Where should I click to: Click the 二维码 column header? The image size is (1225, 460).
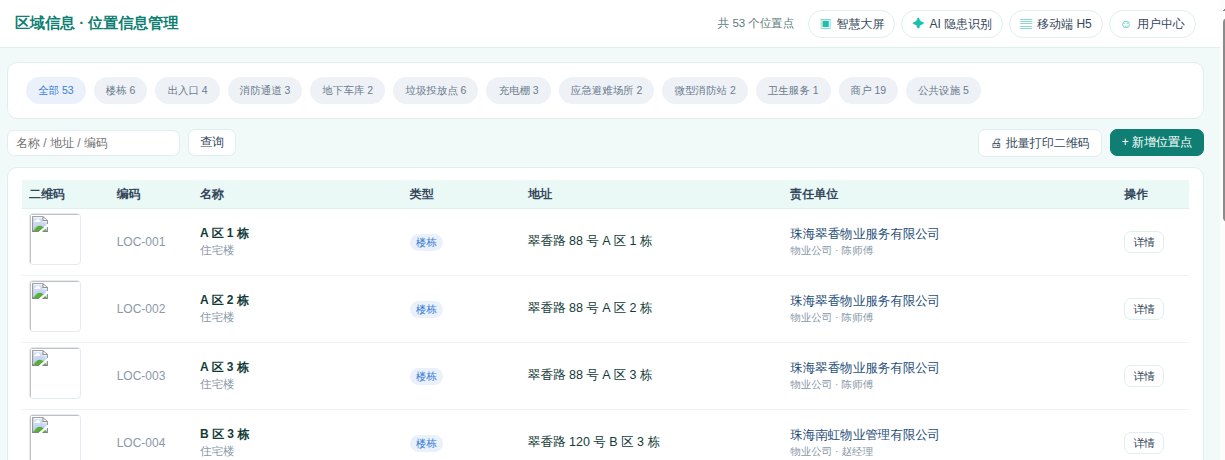tap(47, 194)
